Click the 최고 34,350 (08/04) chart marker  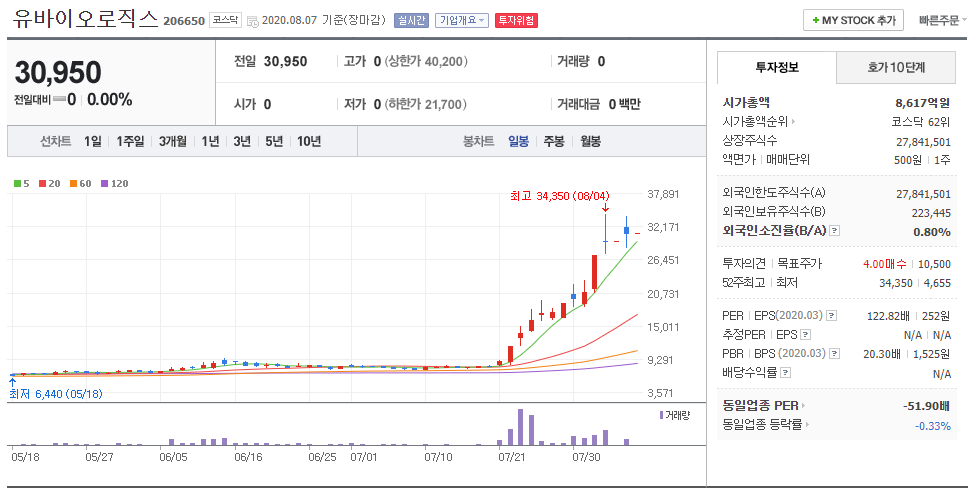(560, 196)
